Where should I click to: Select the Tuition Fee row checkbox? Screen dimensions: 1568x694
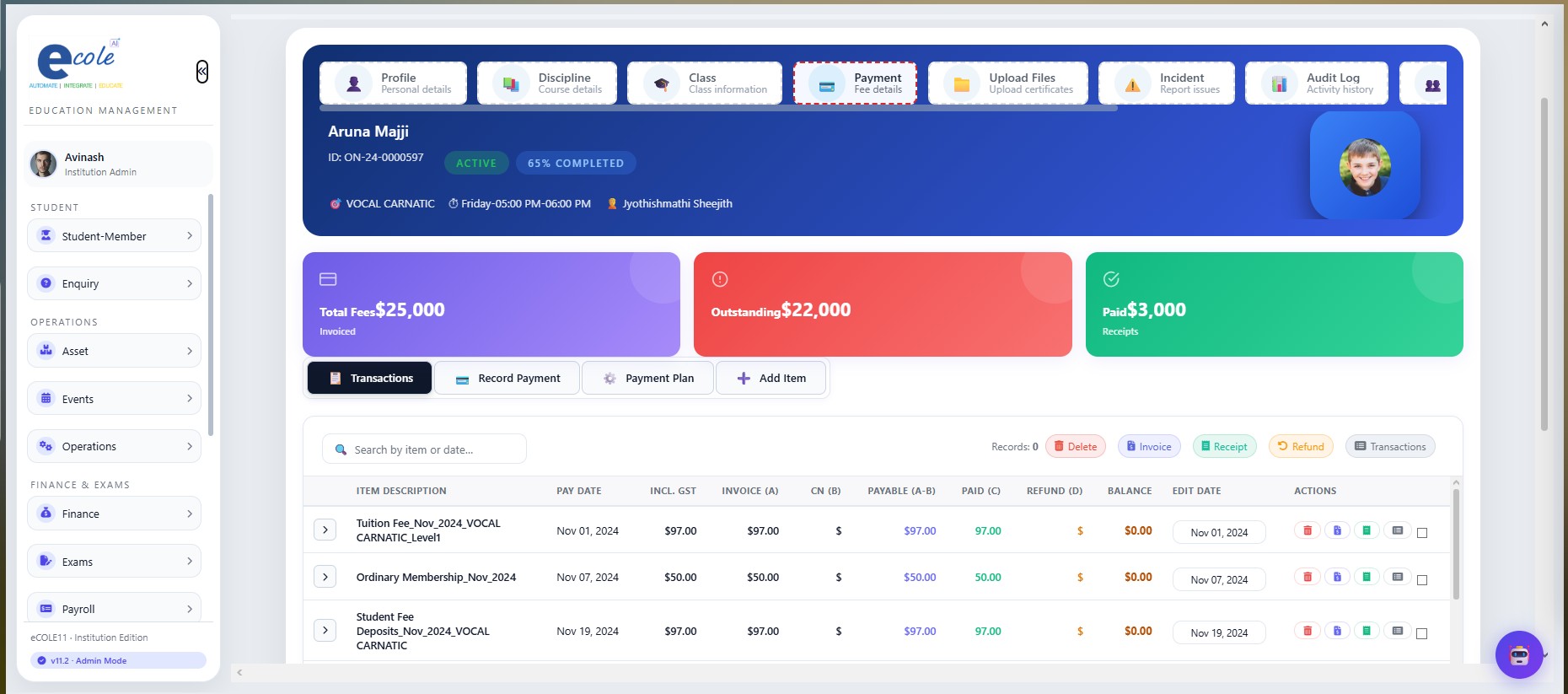(1422, 533)
